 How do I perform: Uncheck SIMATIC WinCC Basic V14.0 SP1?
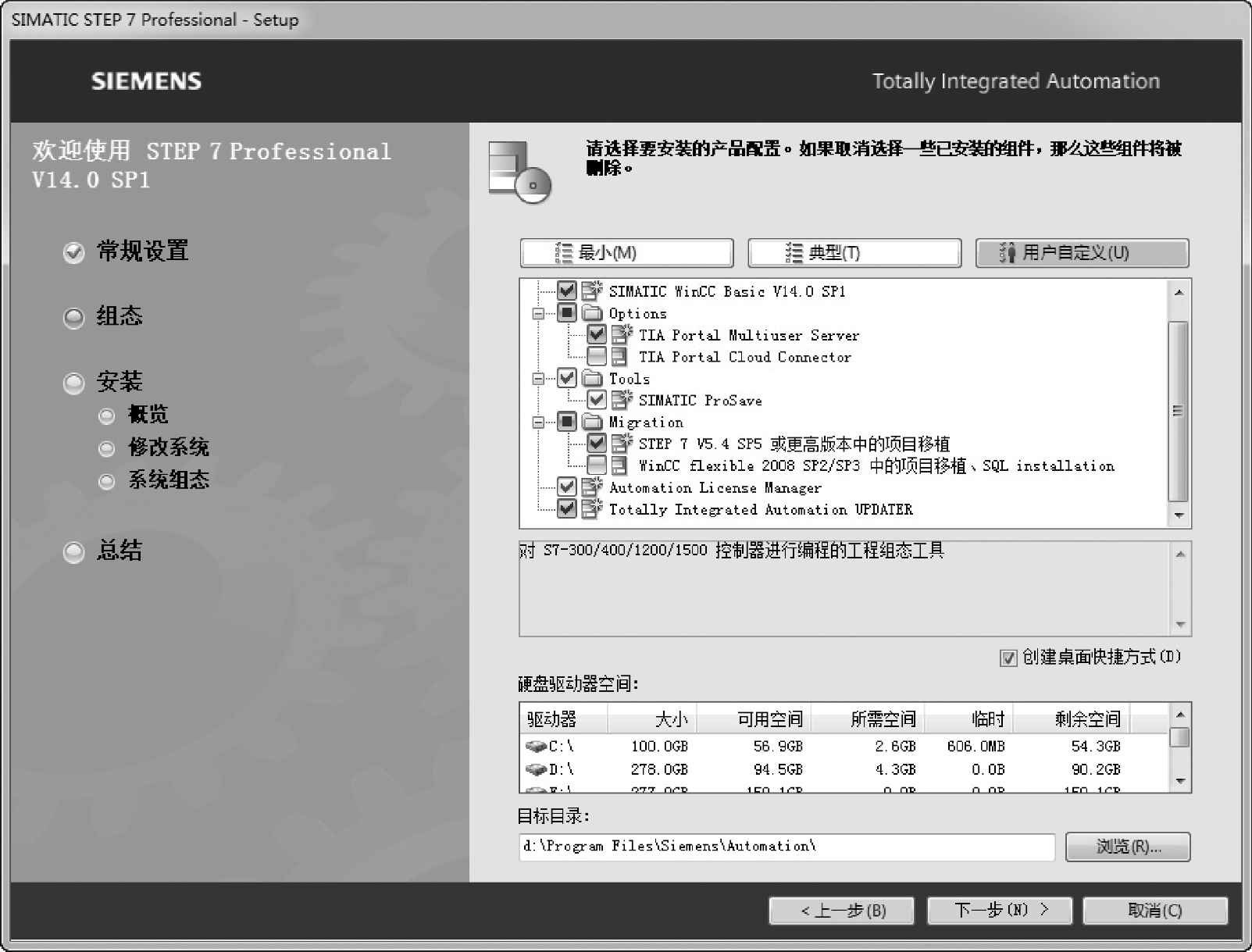567,291
